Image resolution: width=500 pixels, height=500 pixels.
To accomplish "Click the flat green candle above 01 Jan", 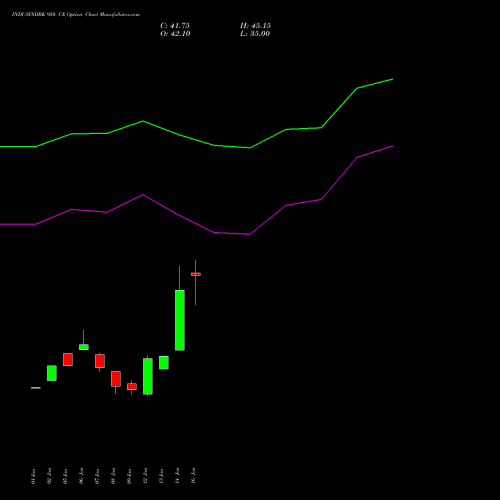I will point(36,388).
